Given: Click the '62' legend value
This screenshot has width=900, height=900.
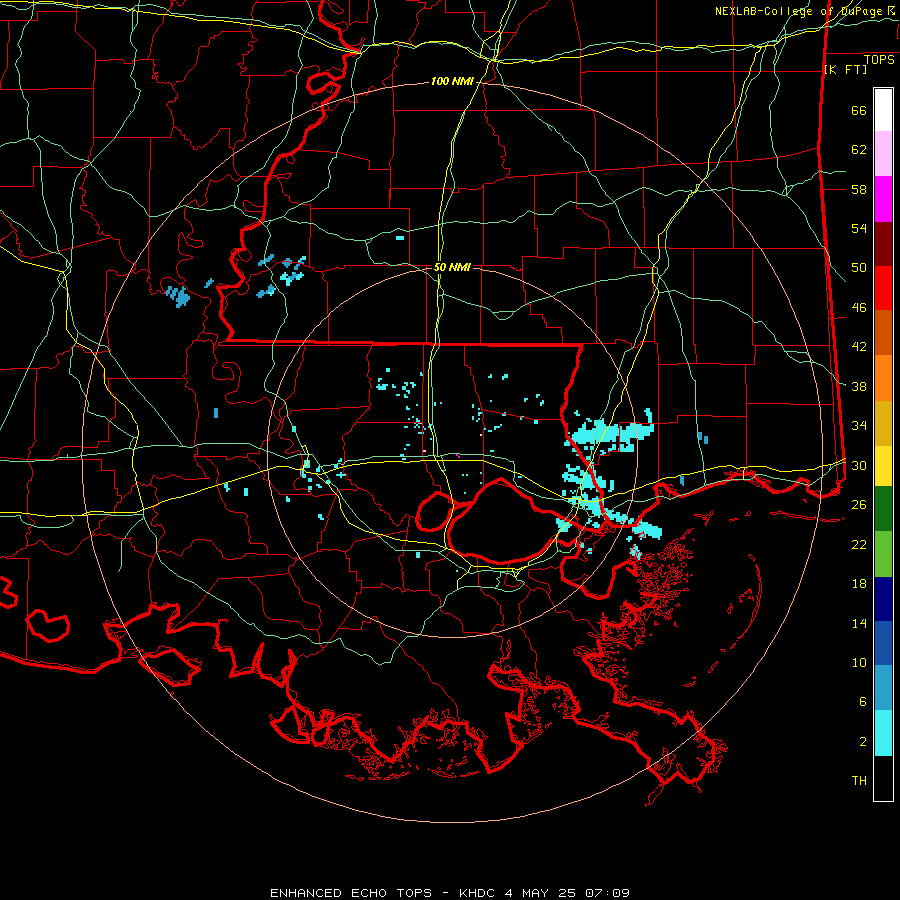Looking at the screenshot, I should click(859, 150).
